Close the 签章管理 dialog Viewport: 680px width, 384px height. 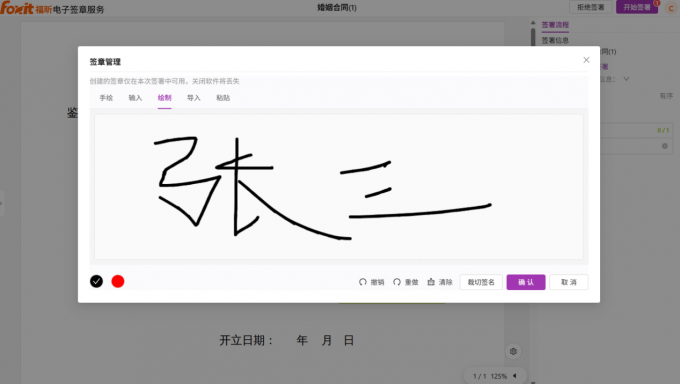[586, 60]
